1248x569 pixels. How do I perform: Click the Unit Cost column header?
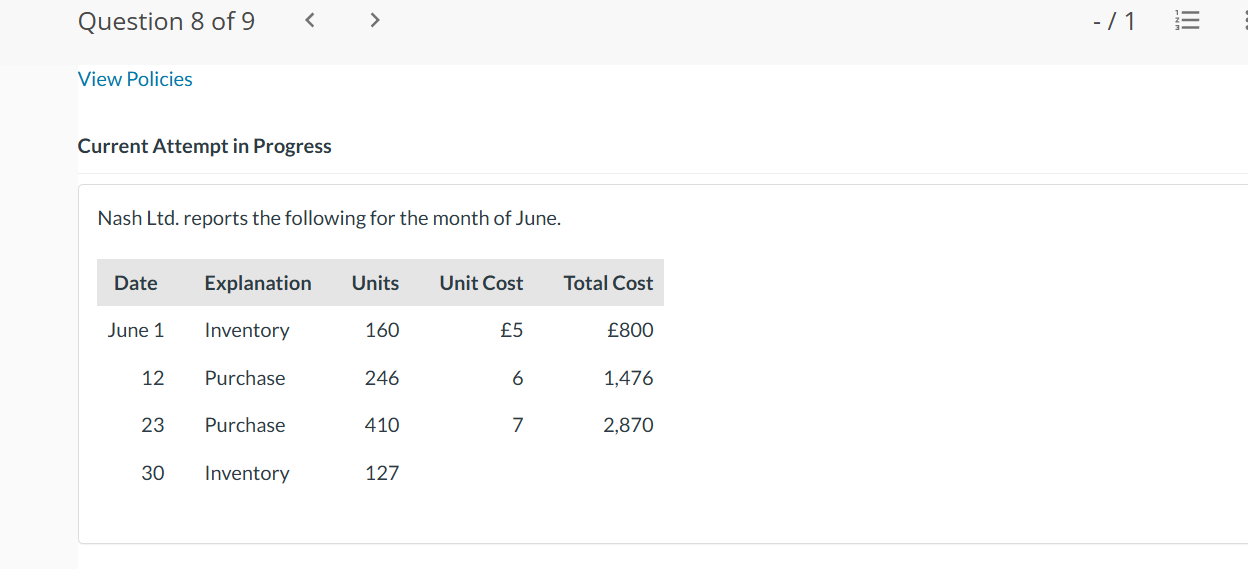click(481, 283)
